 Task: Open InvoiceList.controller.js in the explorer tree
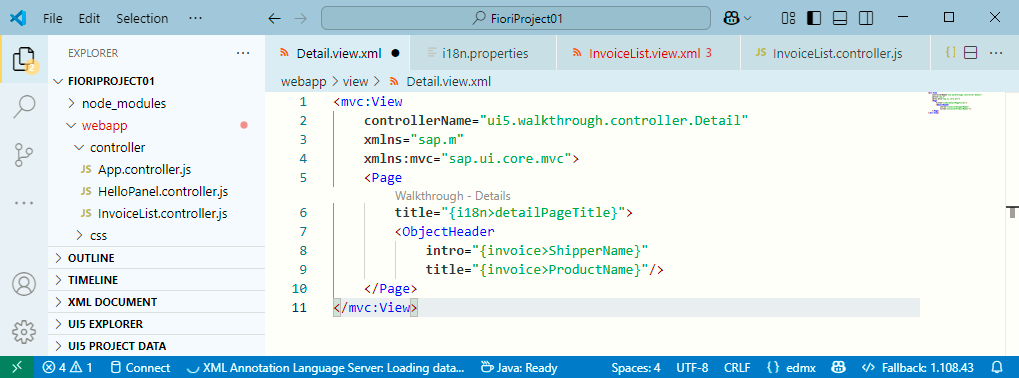pos(157,214)
